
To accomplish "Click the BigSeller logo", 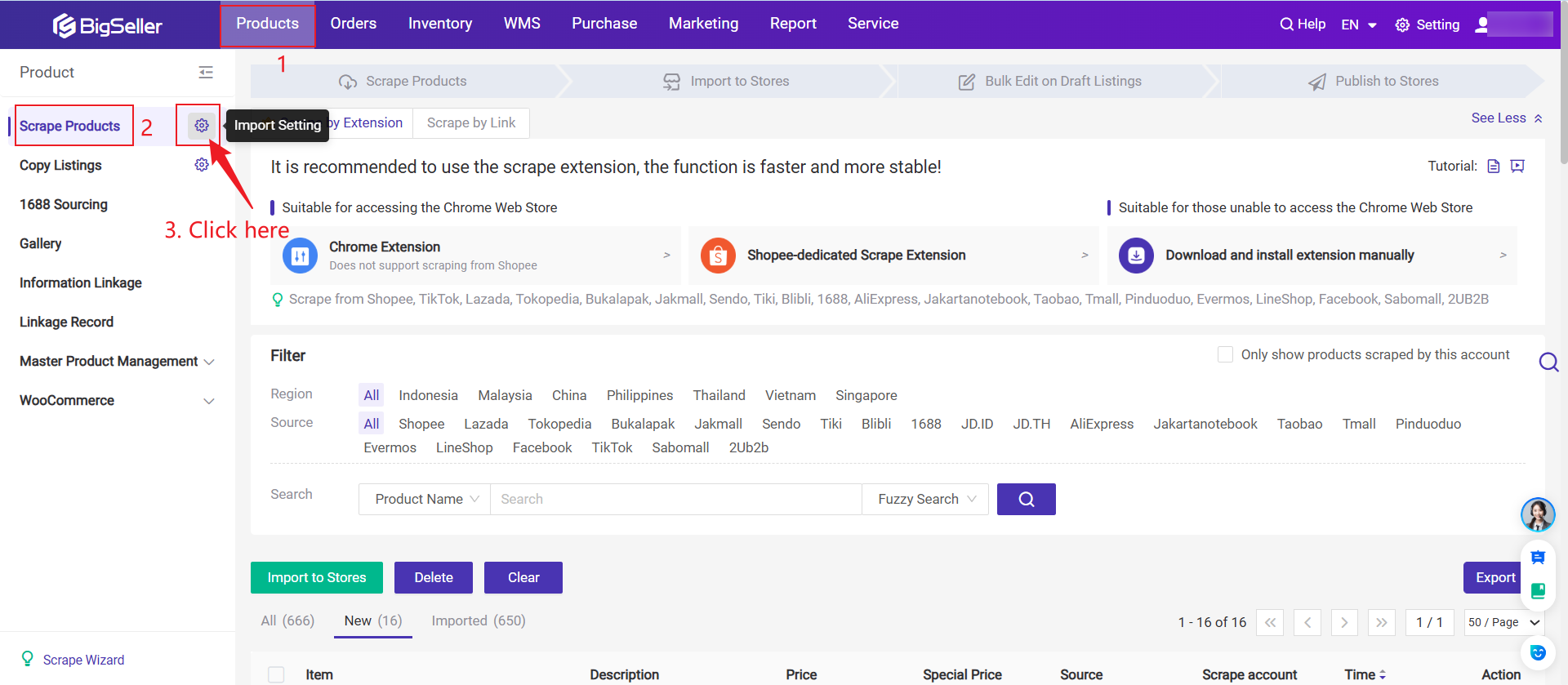I will pos(107,25).
